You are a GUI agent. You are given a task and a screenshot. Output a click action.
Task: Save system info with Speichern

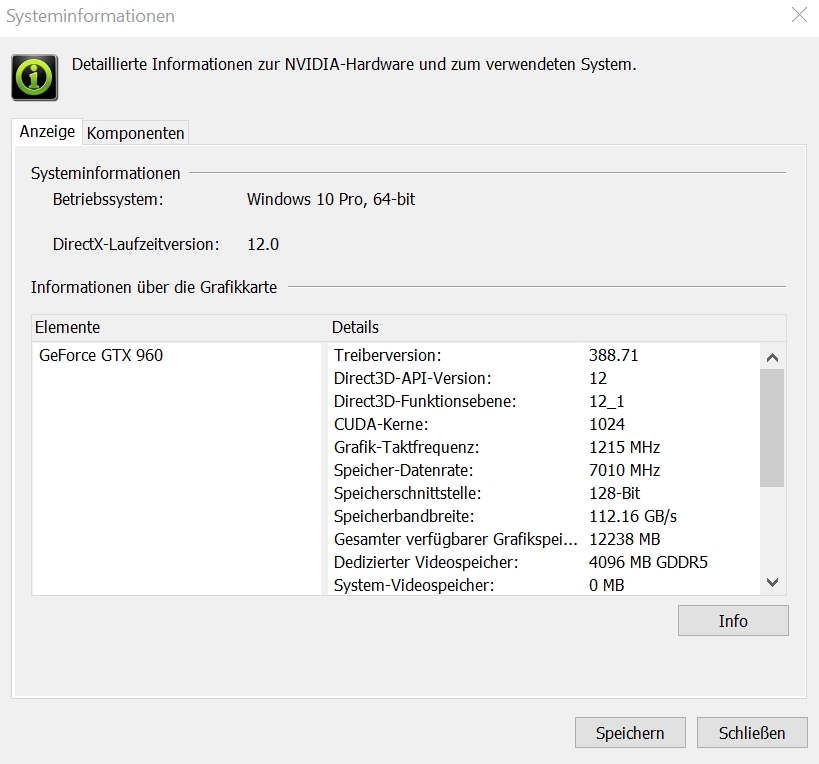click(x=630, y=733)
